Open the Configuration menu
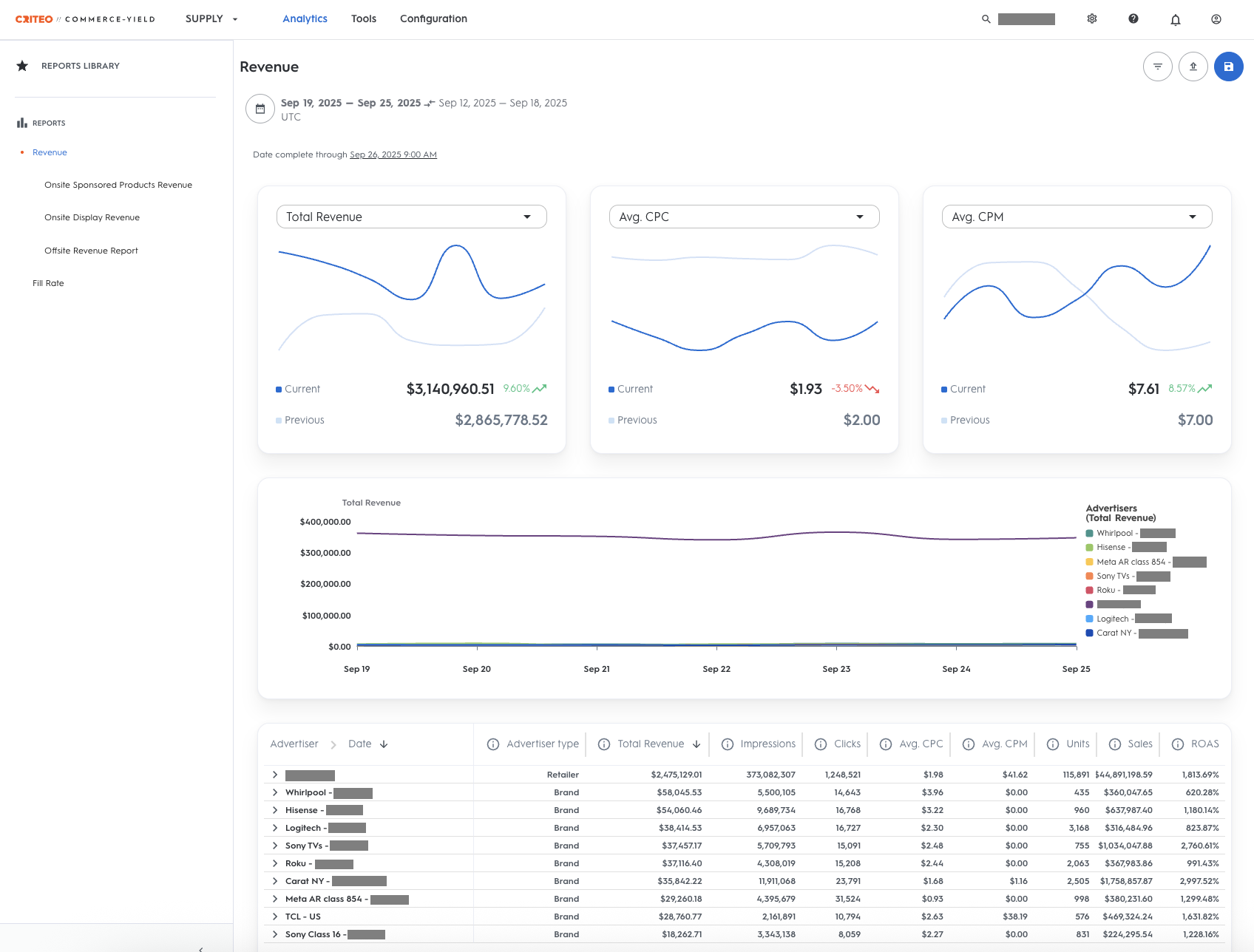Viewport: 1254px width, 952px height. [433, 19]
